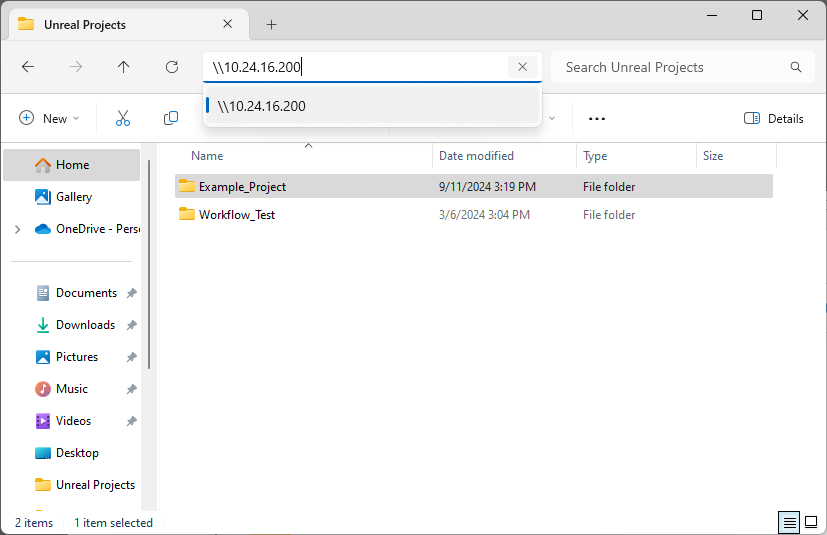
Task: Navigate up one folder level
Action: 123,67
